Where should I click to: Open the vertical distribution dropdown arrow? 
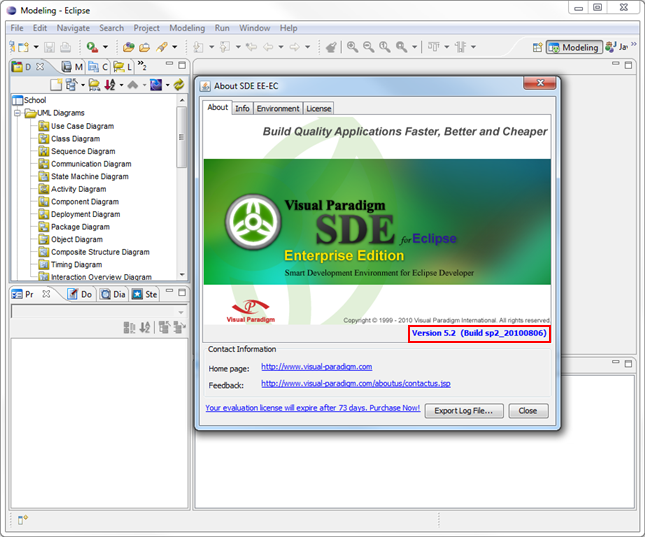[473, 47]
